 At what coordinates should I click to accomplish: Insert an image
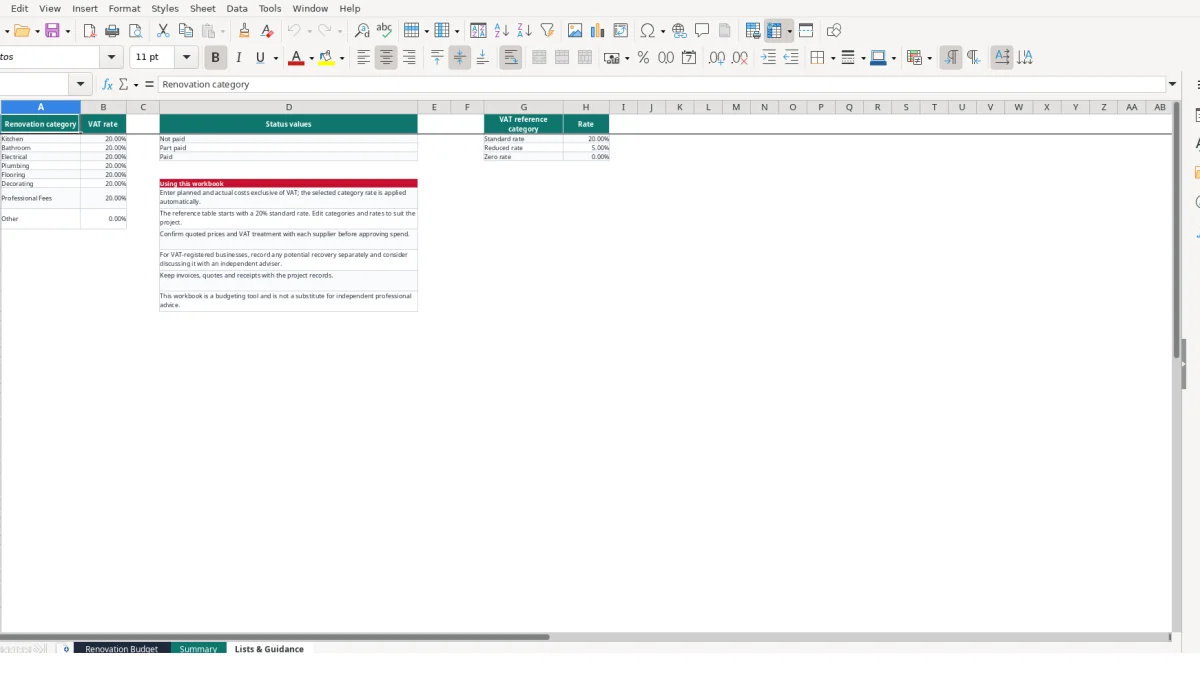tap(575, 31)
